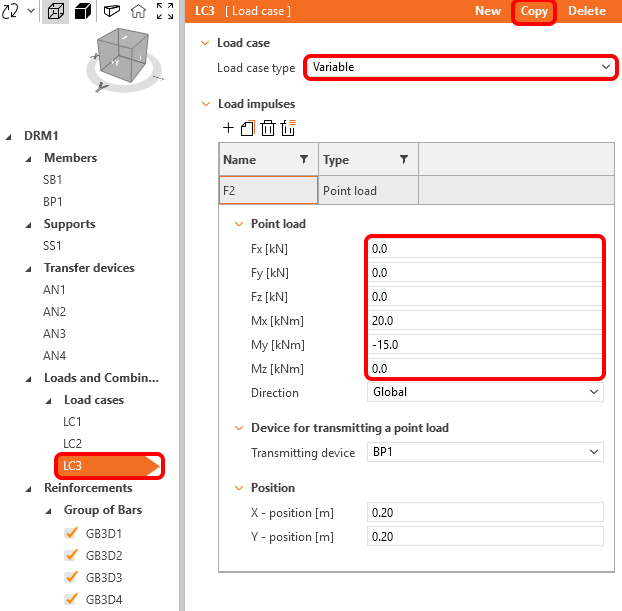This screenshot has width=622, height=611.
Task: Collapse the Point load section
Action: [239, 224]
